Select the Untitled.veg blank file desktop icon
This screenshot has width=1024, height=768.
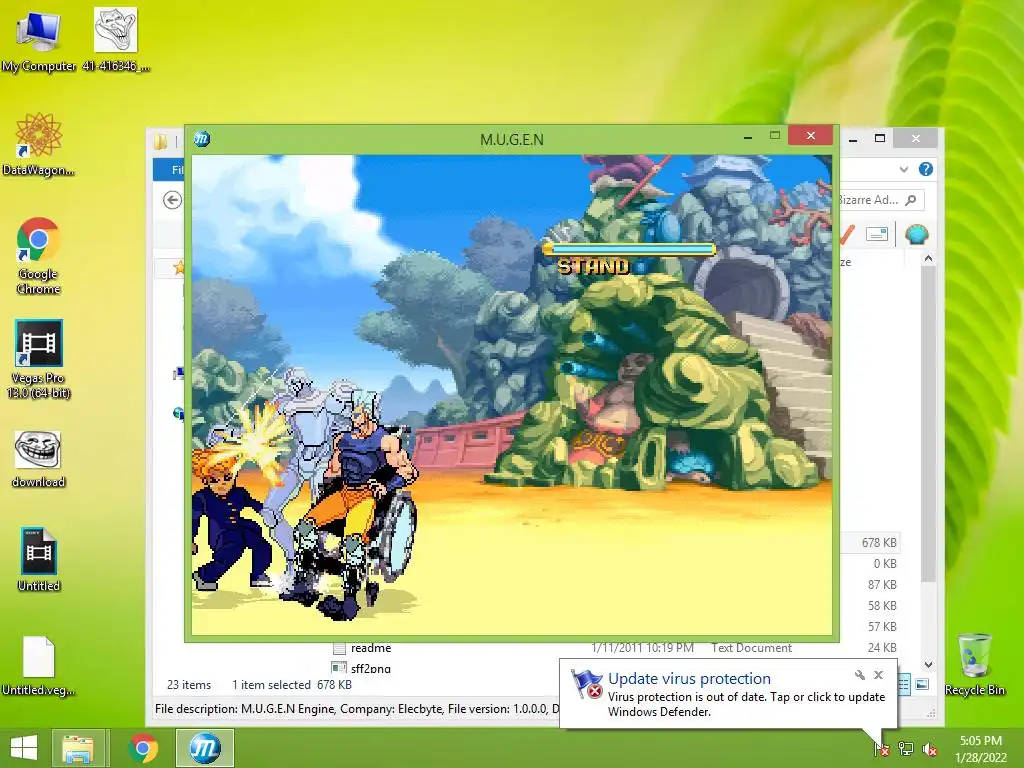click(x=39, y=665)
